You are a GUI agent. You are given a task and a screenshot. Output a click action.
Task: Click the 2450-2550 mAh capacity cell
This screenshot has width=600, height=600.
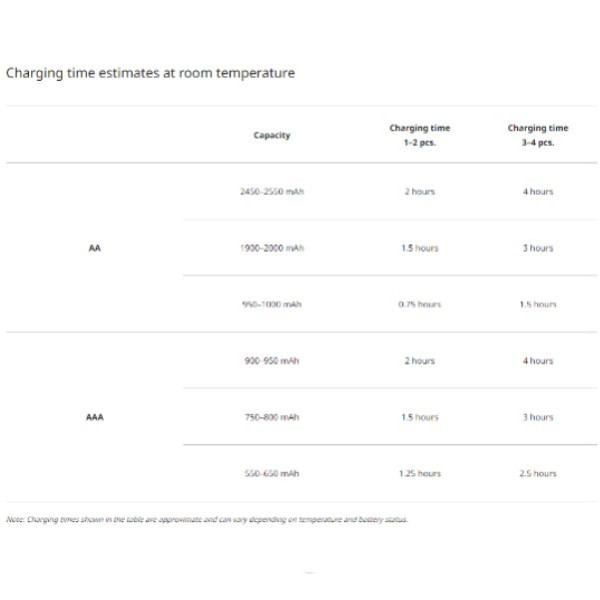tap(272, 191)
